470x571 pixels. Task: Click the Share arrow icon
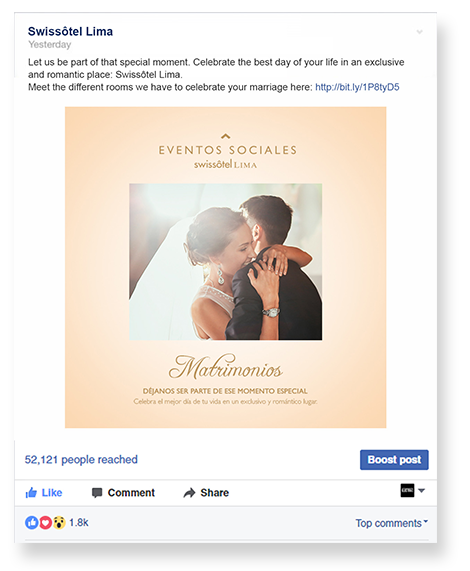pos(189,493)
